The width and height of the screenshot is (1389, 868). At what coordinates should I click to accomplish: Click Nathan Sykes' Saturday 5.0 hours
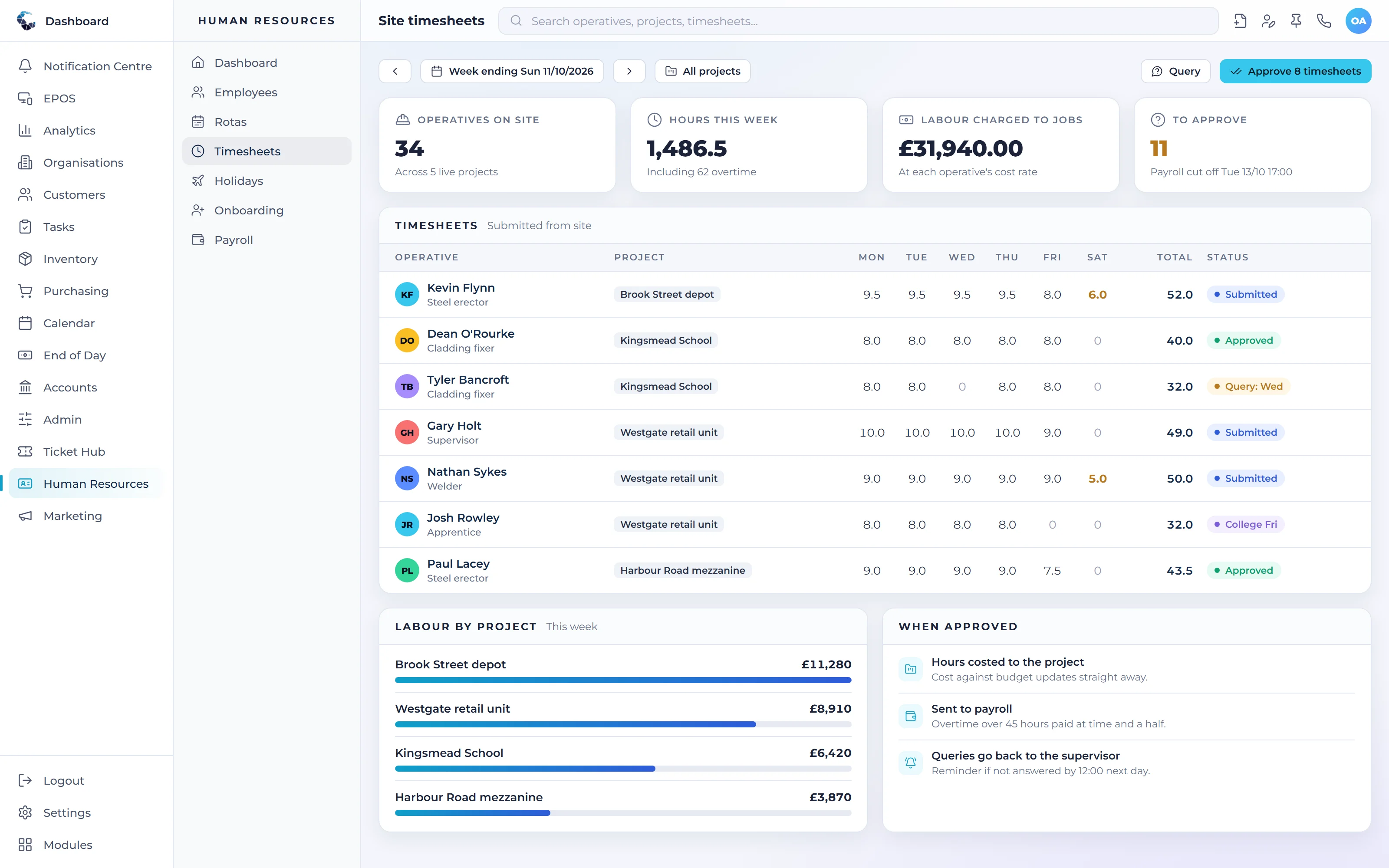pos(1097,479)
